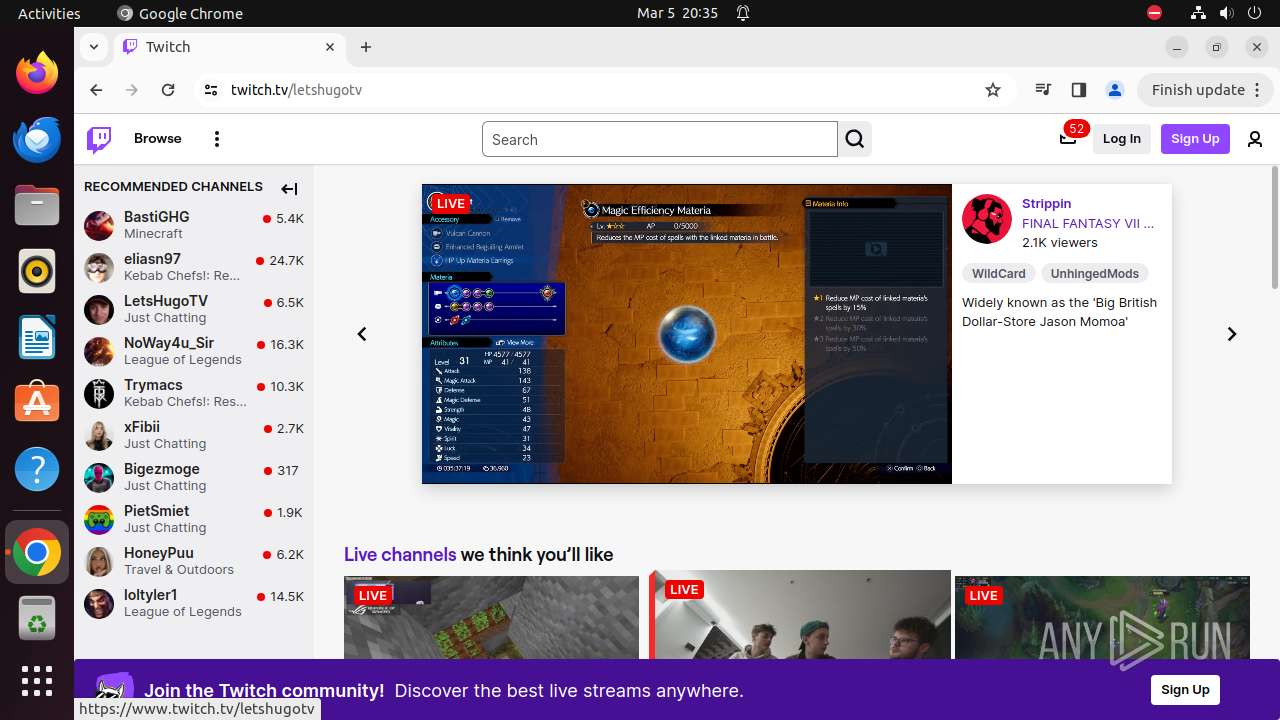Click the Live channels heading link

[400, 555]
